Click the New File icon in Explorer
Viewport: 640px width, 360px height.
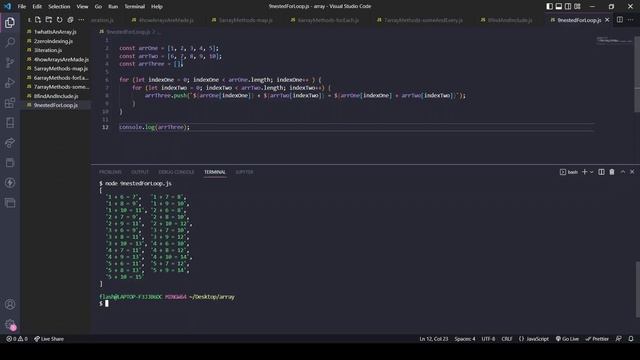click(38, 20)
